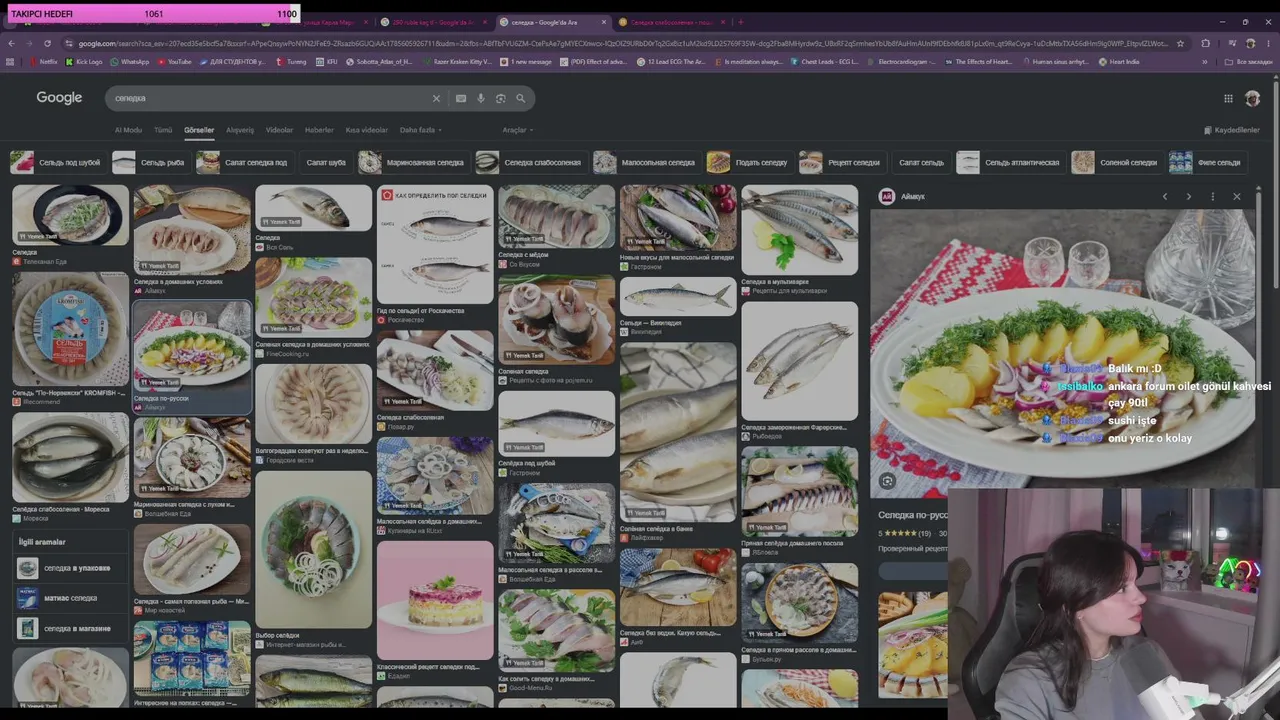
Task: Go to Google homepage via logo
Action: [x=59, y=97]
